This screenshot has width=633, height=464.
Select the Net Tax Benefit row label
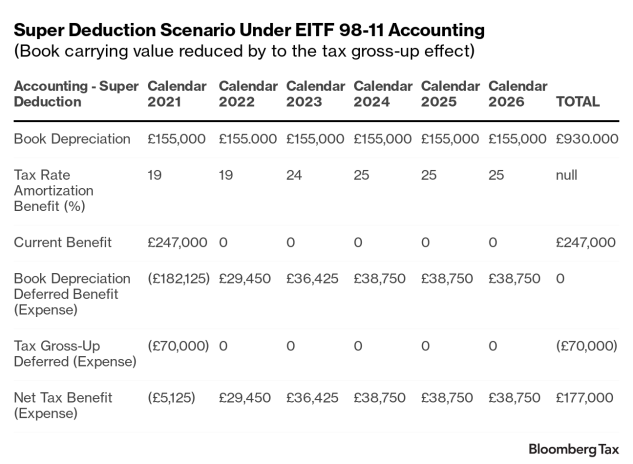[x=63, y=405]
